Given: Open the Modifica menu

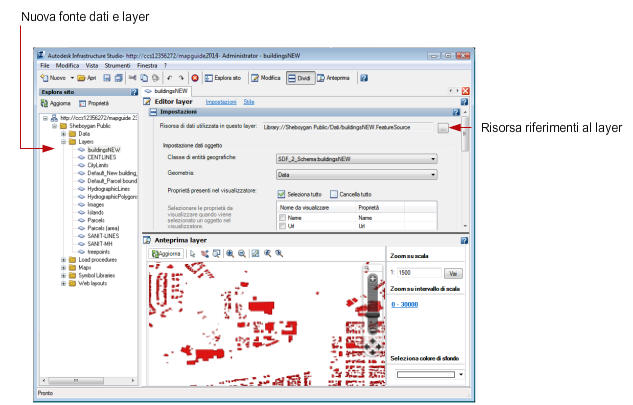Looking at the screenshot, I should point(67,65).
